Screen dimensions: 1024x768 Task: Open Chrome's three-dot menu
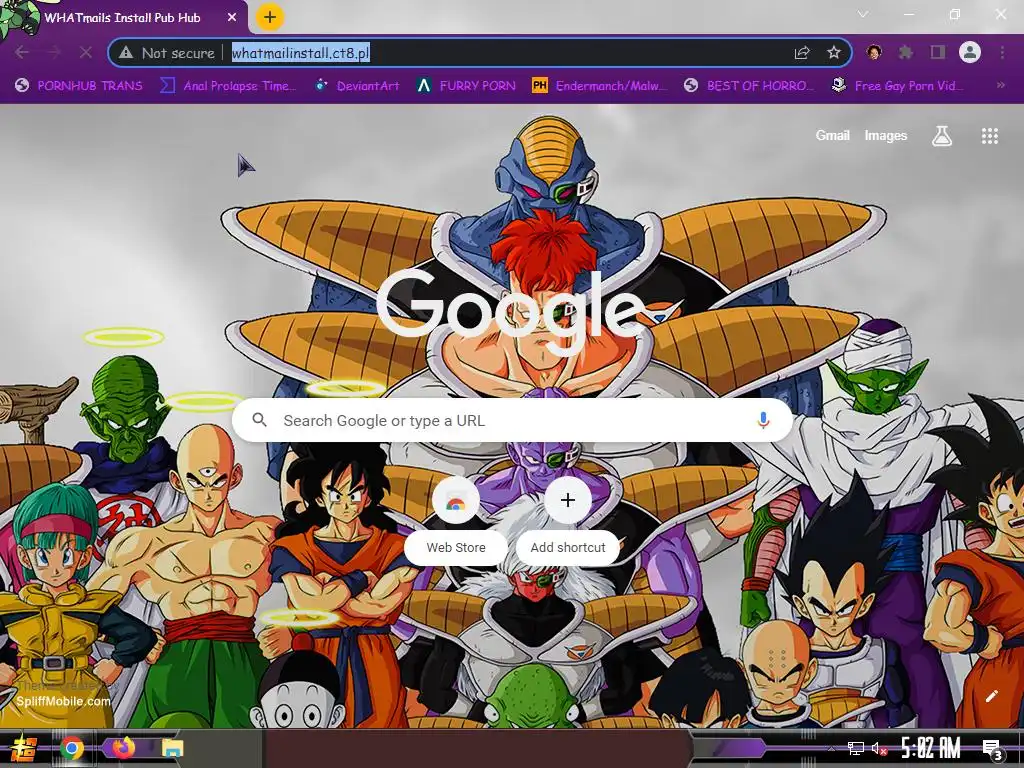(x=1002, y=52)
